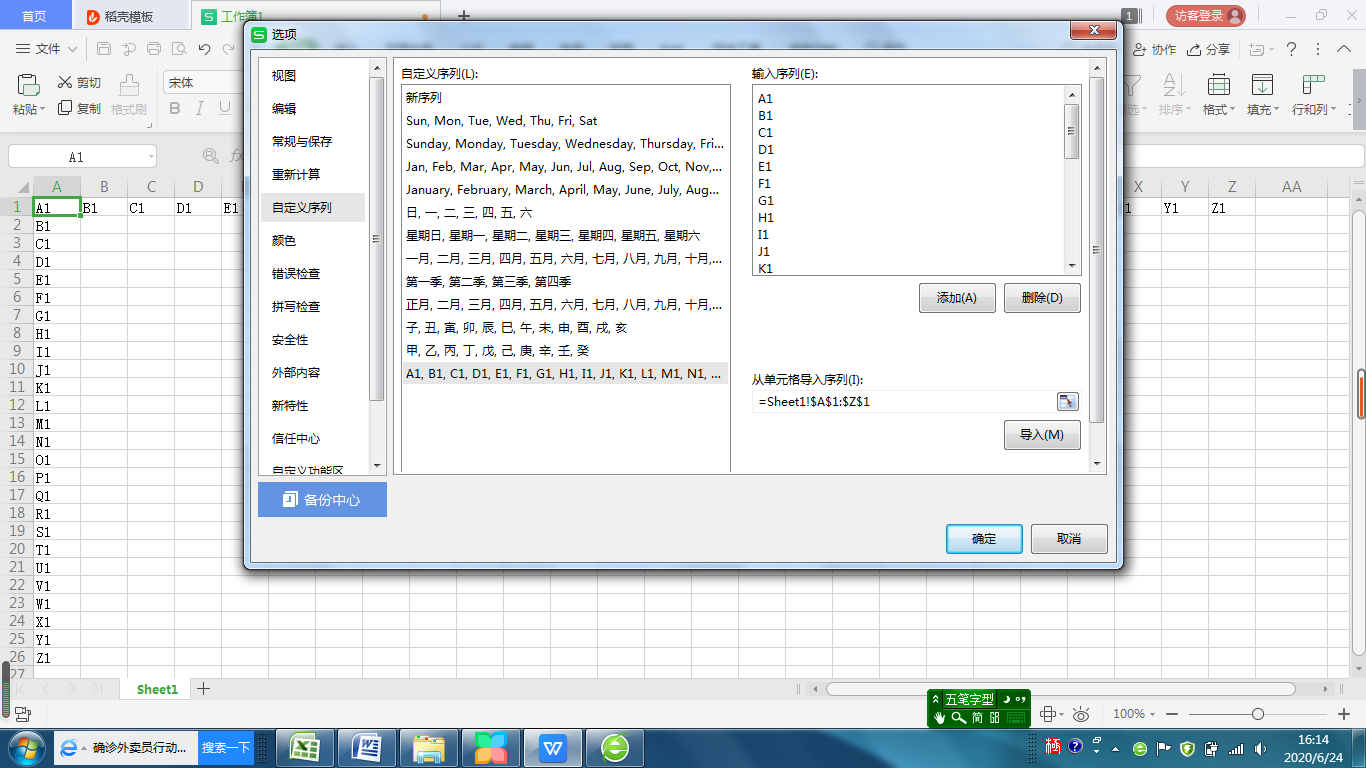Click the 取消 button
The height and width of the screenshot is (768, 1366).
(x=1069, y=539)
